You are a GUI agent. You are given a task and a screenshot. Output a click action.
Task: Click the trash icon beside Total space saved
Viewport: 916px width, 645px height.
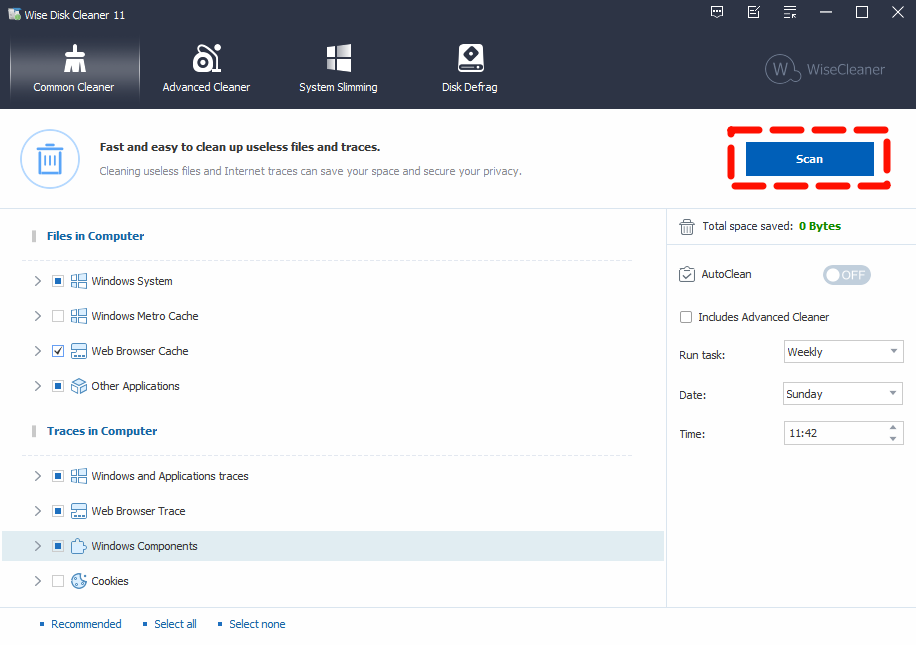click(x=687, y=227)
